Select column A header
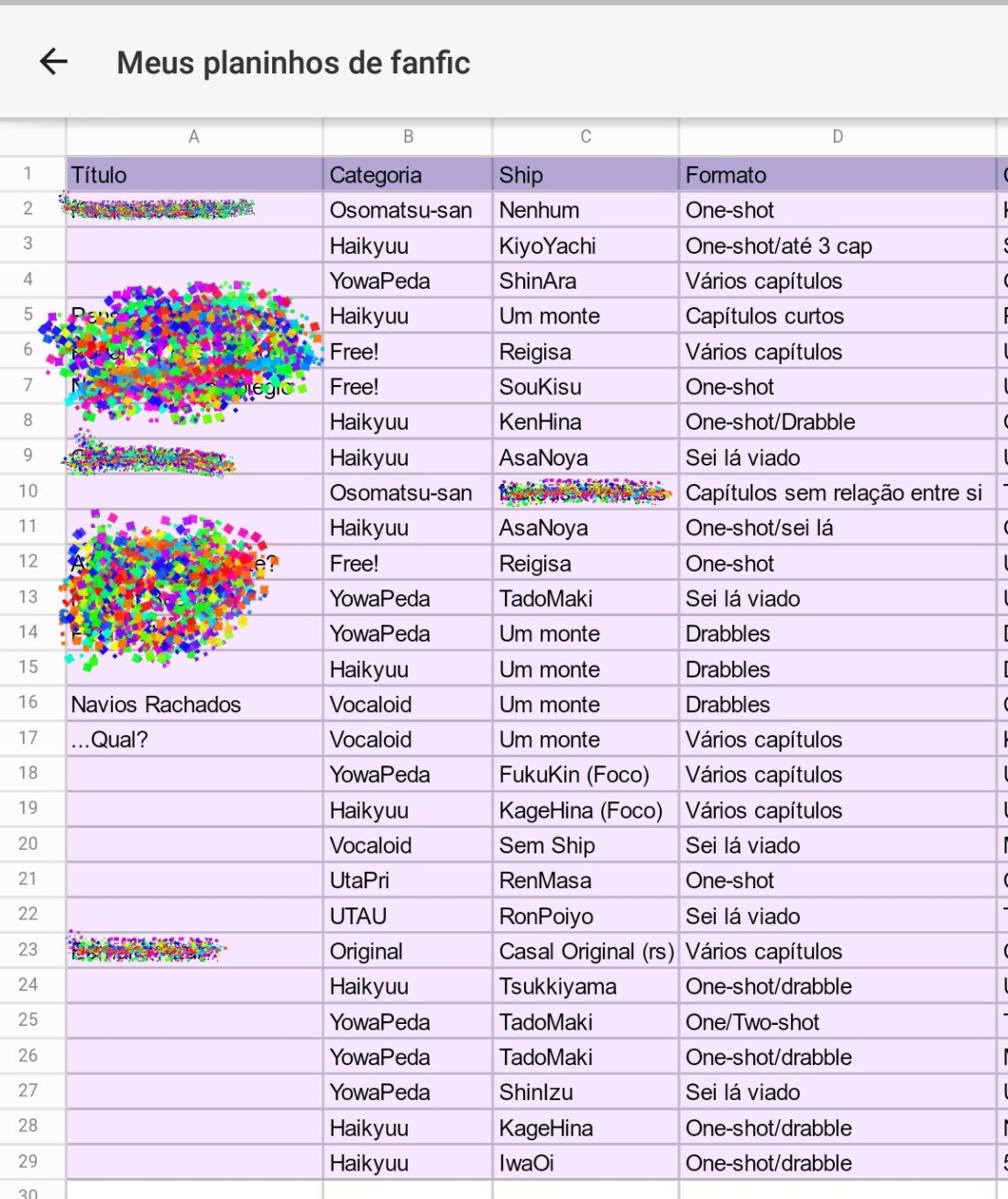This screenshot has width=1008, height=1199. 194,137
